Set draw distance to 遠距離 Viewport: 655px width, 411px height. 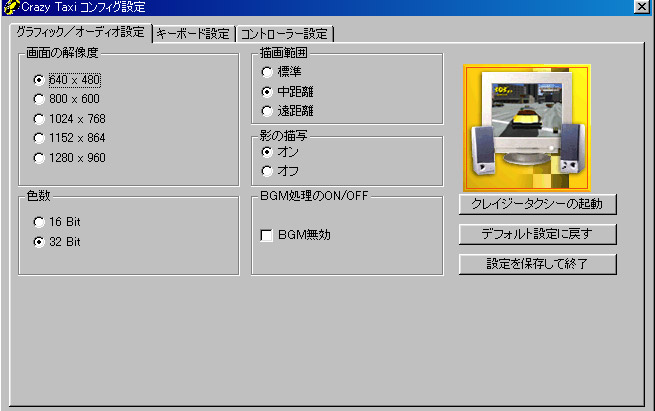coord(267,110)
